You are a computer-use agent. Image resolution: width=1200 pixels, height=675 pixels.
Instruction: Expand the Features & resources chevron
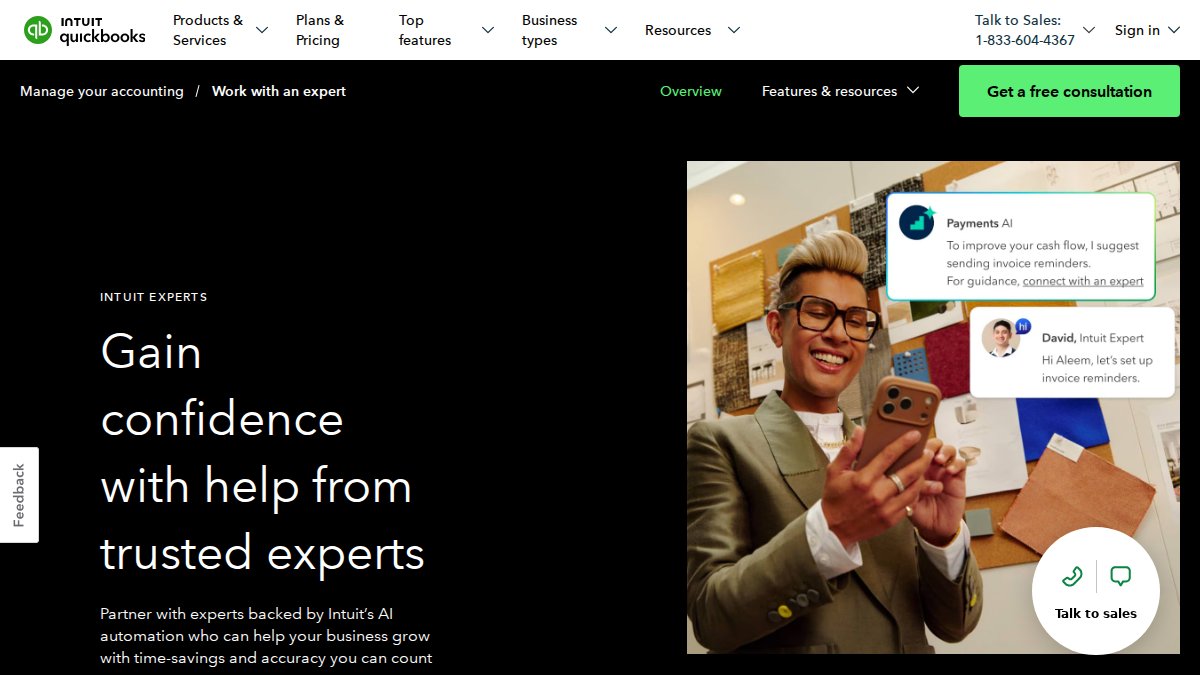(913, 90)
